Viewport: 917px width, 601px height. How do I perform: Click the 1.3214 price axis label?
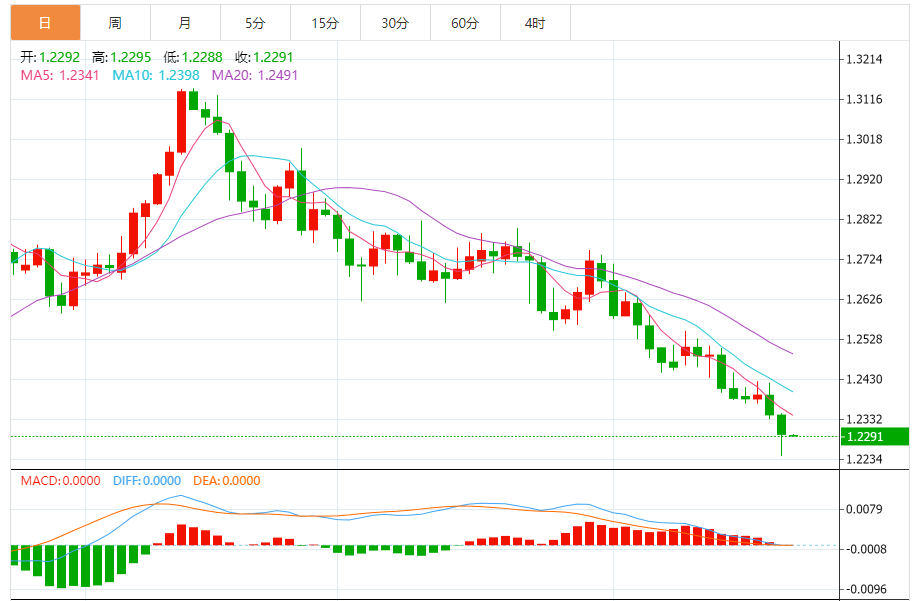click(864, 59)
